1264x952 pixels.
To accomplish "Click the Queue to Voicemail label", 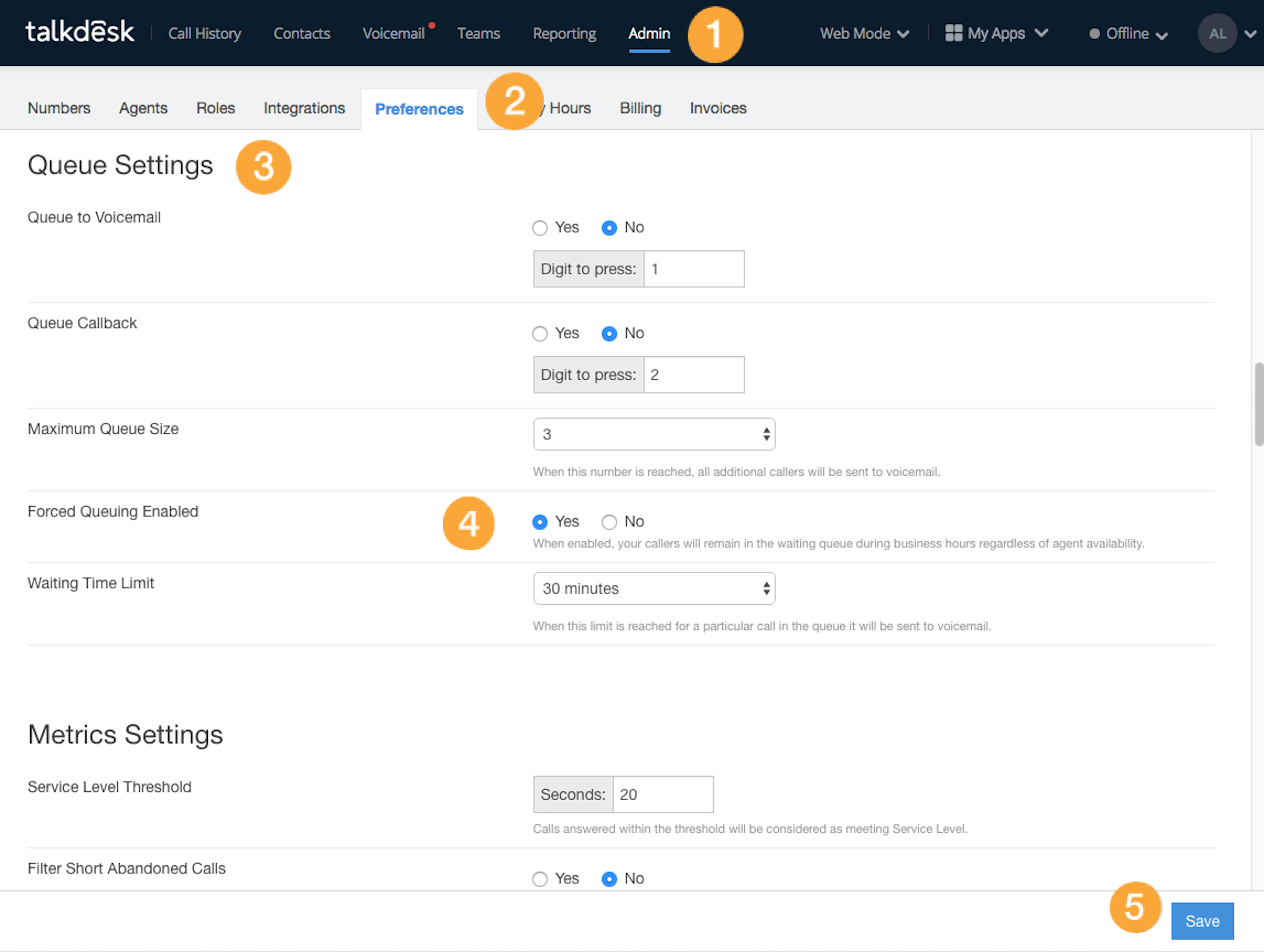I will click(94, 217).
